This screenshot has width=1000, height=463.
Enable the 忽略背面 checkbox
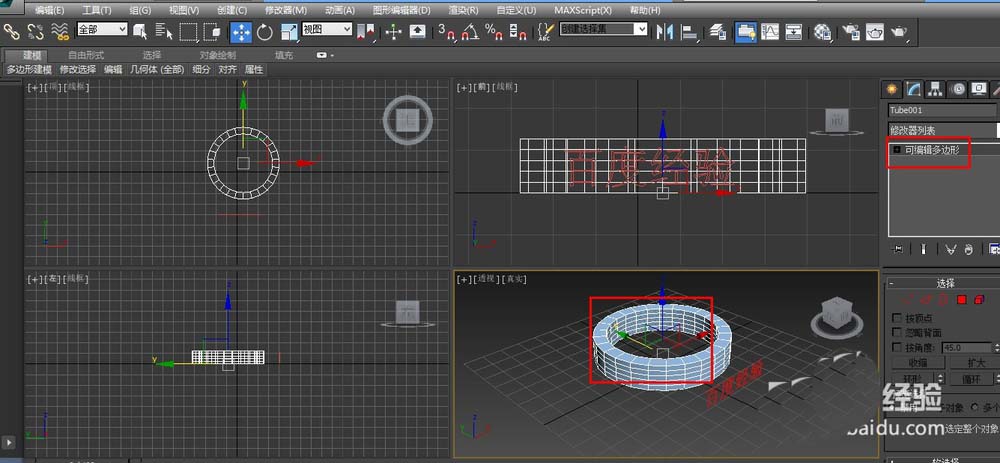tap(897, 332)
